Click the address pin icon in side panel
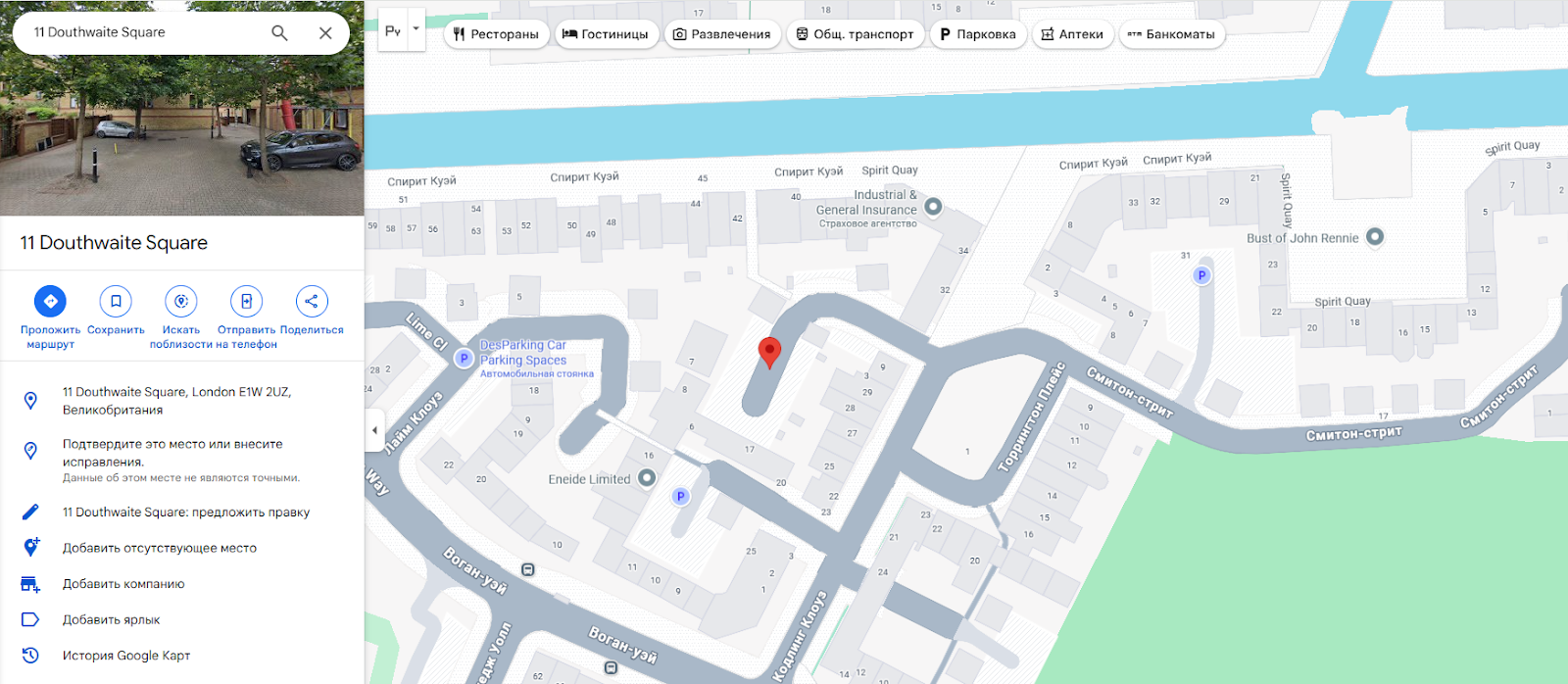This screenshot has height=684, width=1568. 30,401
